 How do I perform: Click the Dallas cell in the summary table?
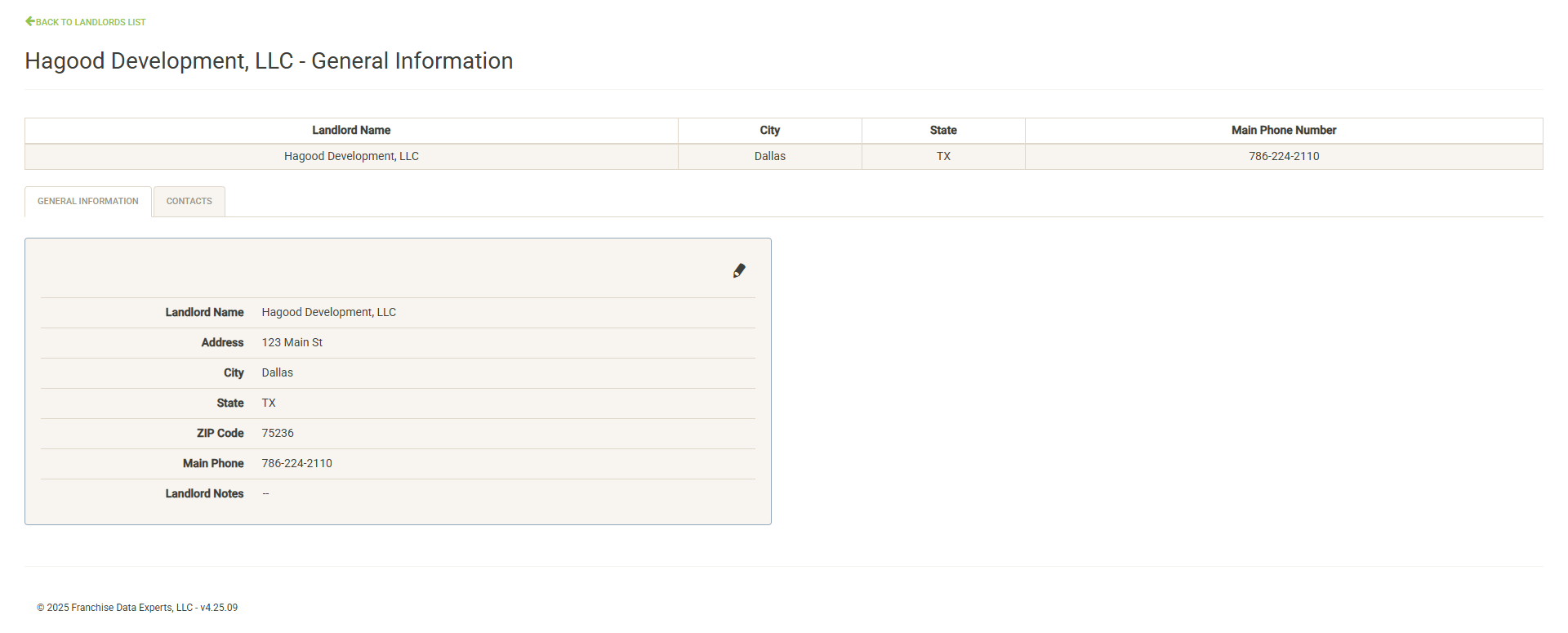769,156
